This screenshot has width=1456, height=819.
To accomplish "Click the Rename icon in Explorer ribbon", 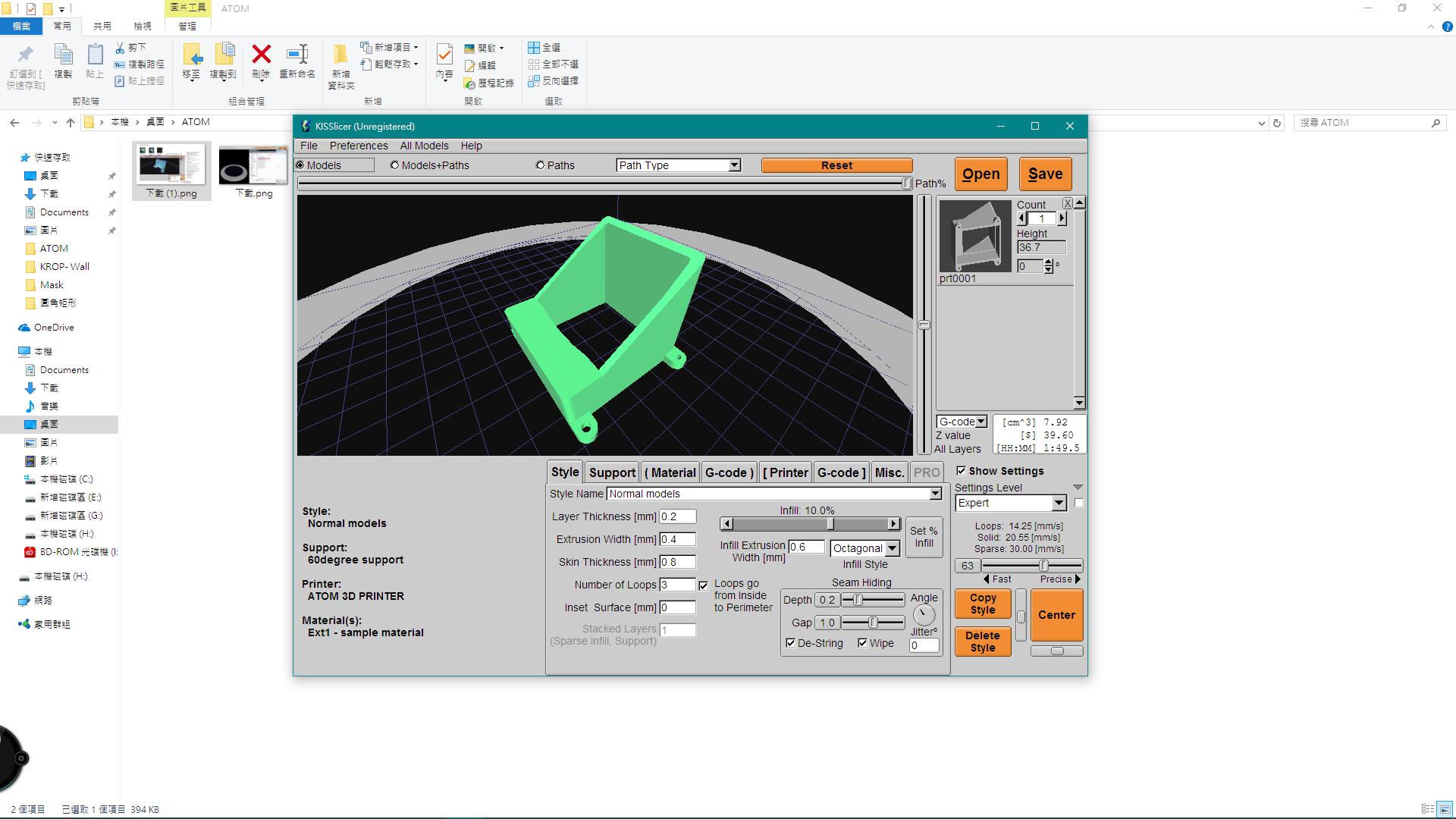I will point(297,55).
